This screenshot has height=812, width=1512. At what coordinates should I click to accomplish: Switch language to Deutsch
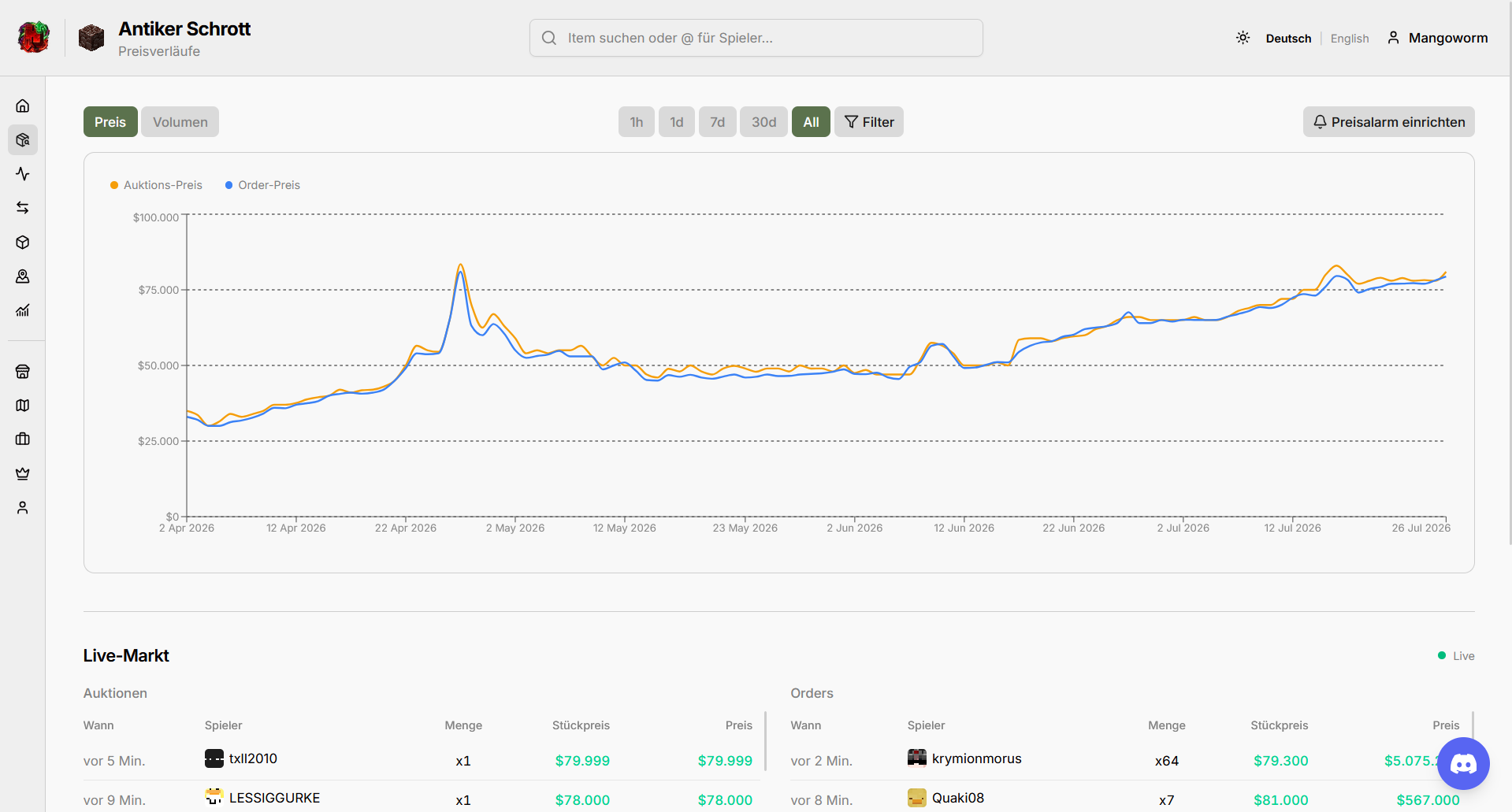click(1288, 39)
